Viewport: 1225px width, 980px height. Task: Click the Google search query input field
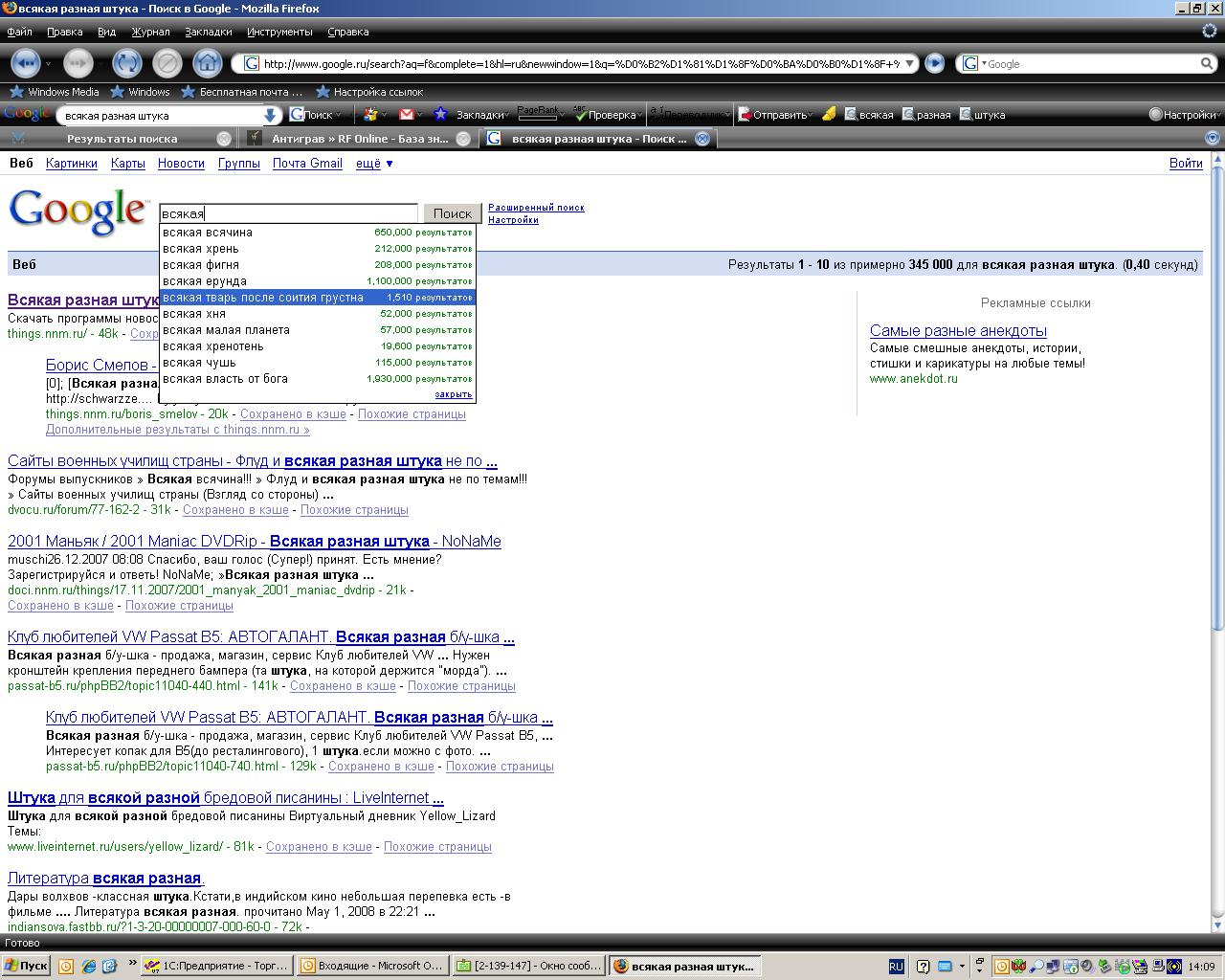coord(288,213)
